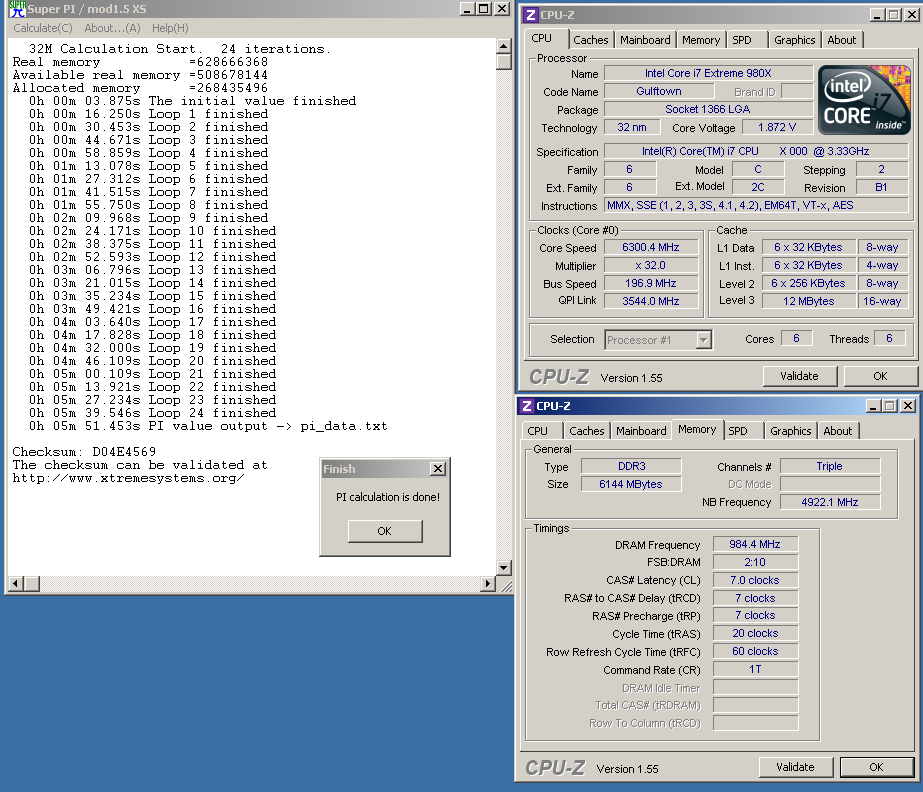
Task: Open the Calculate menu in Super PI
Action: (42, 28)
